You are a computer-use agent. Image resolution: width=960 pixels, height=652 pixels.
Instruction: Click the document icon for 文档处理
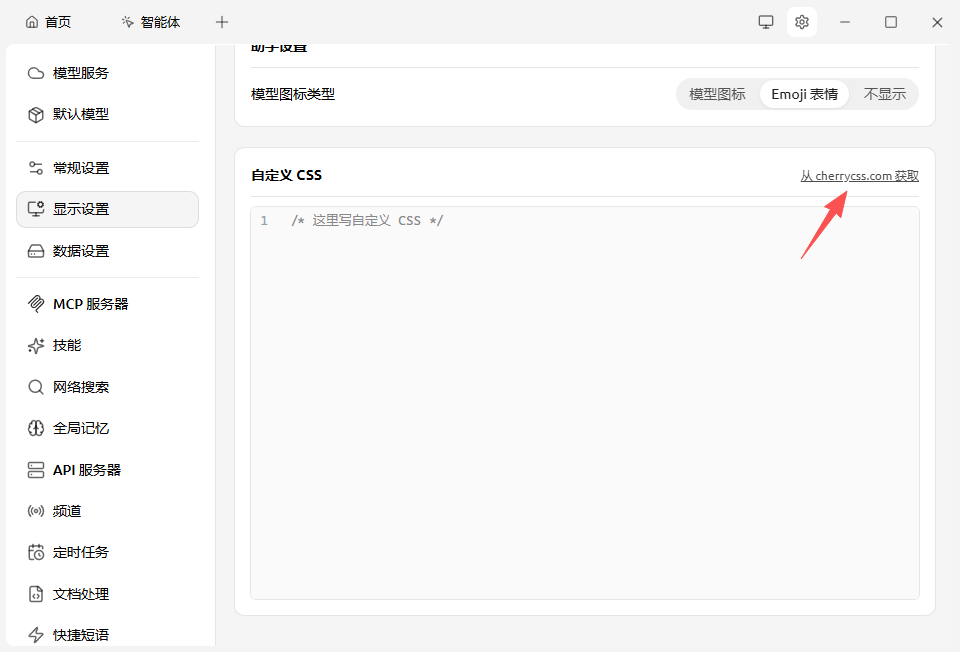36,594
